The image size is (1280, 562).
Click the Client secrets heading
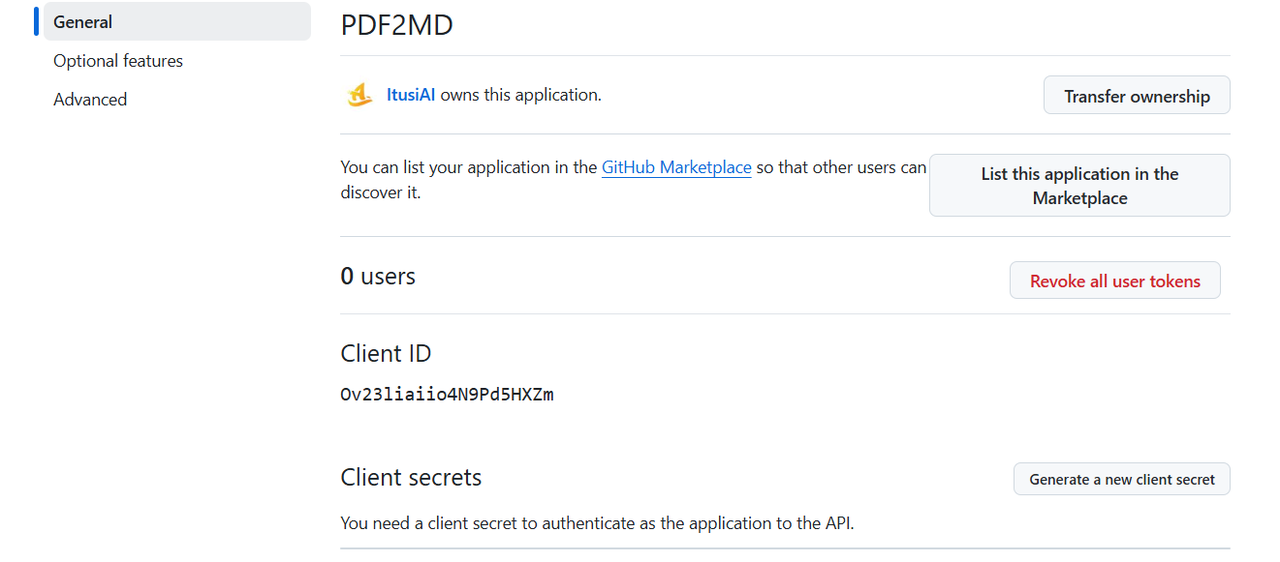411,477
